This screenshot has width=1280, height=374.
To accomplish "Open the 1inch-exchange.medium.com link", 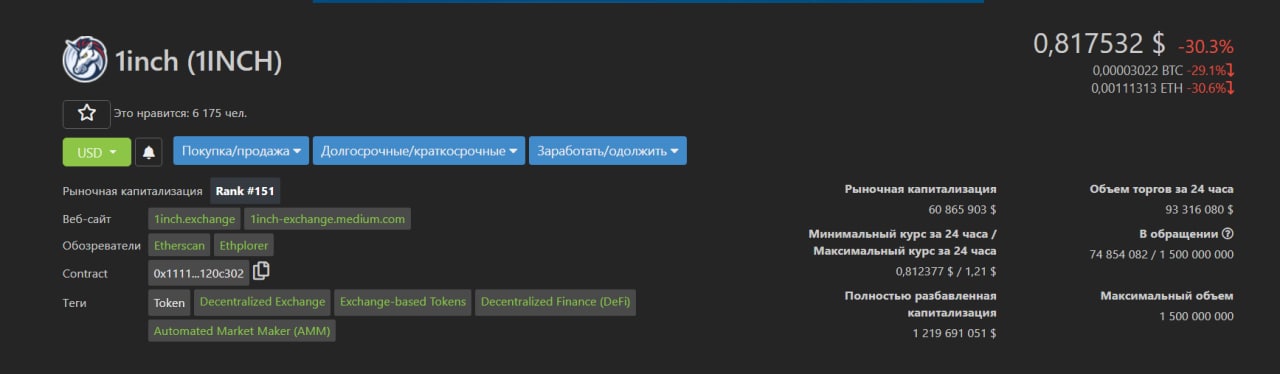I will [x=327, y=219].
